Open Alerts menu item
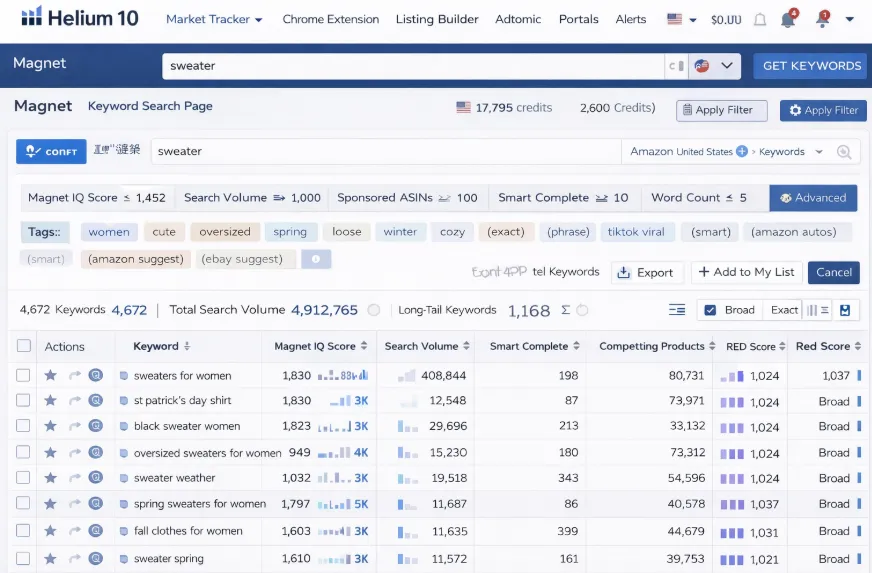 click(x=631, y=19)
